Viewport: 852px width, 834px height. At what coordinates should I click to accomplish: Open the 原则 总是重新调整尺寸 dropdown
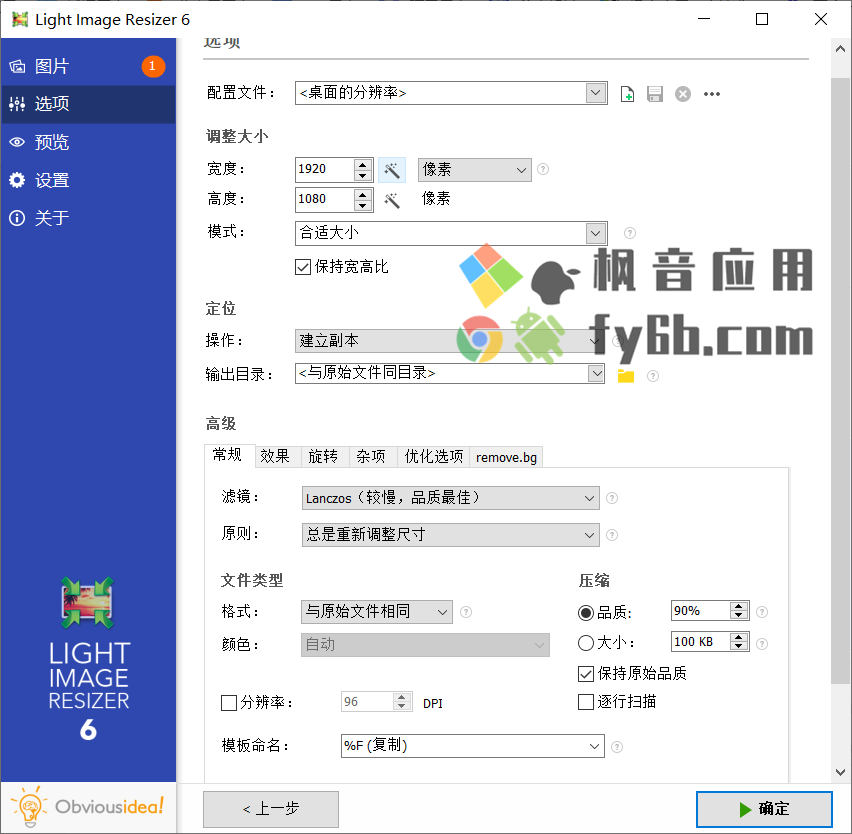[450, 535]
